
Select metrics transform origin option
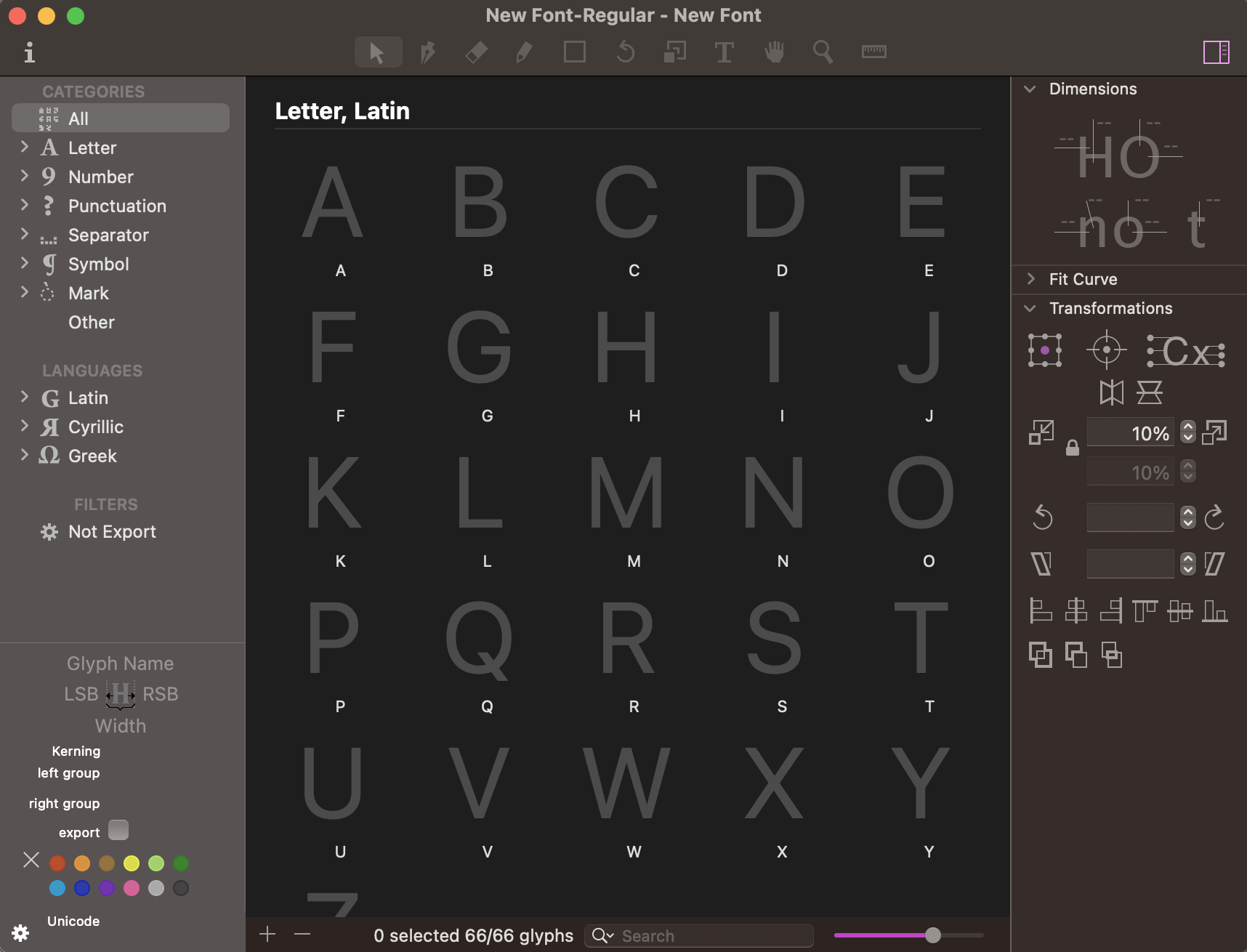pyautogui.click(x=1186, y=351)
